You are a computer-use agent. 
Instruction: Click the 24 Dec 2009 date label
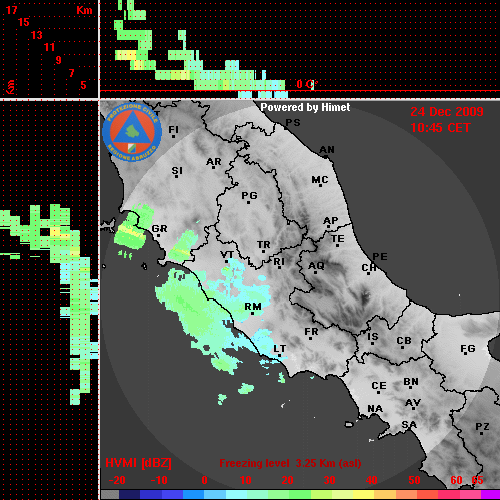click(447, 112)
